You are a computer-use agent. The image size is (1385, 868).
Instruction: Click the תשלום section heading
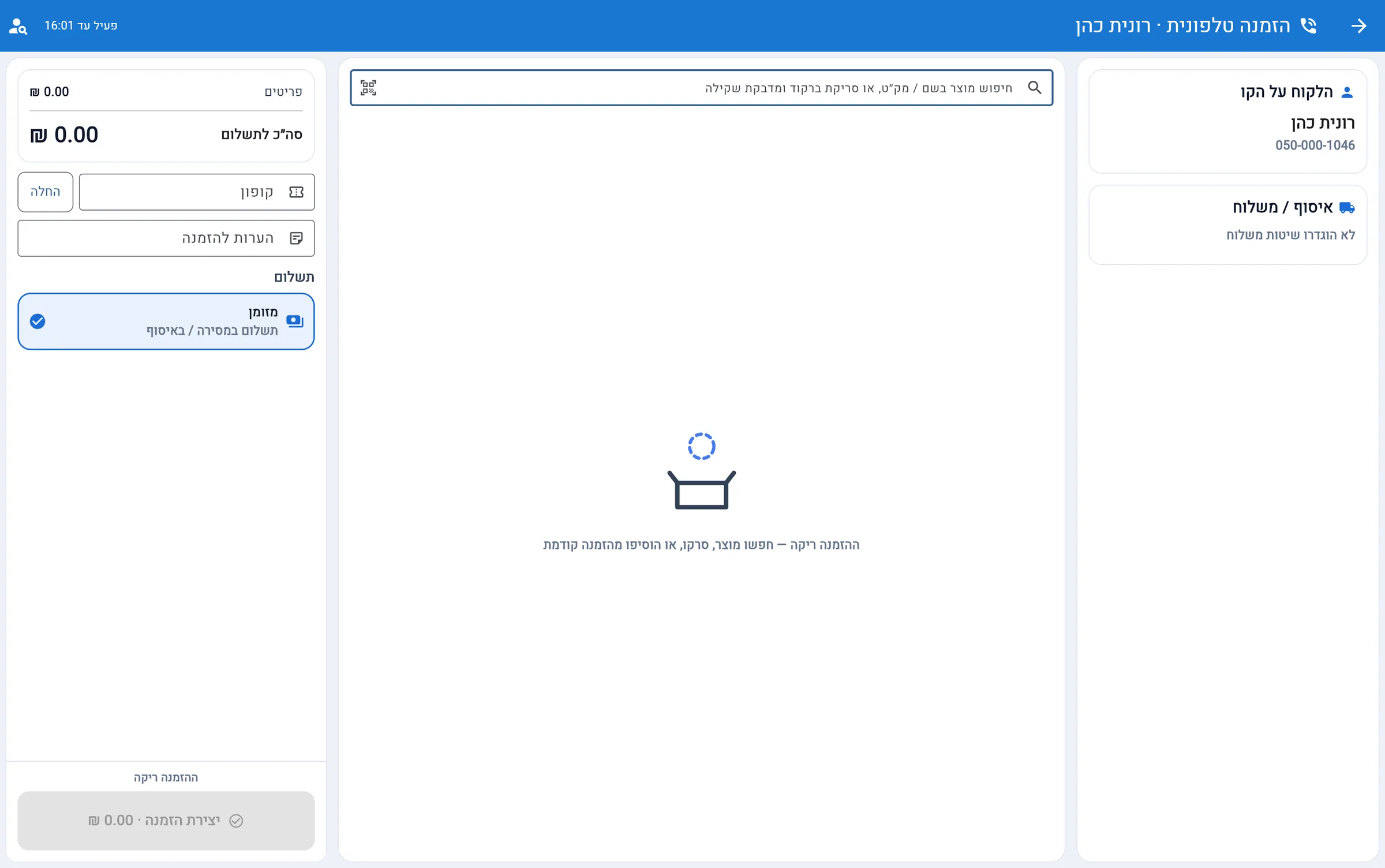(294, 277)
